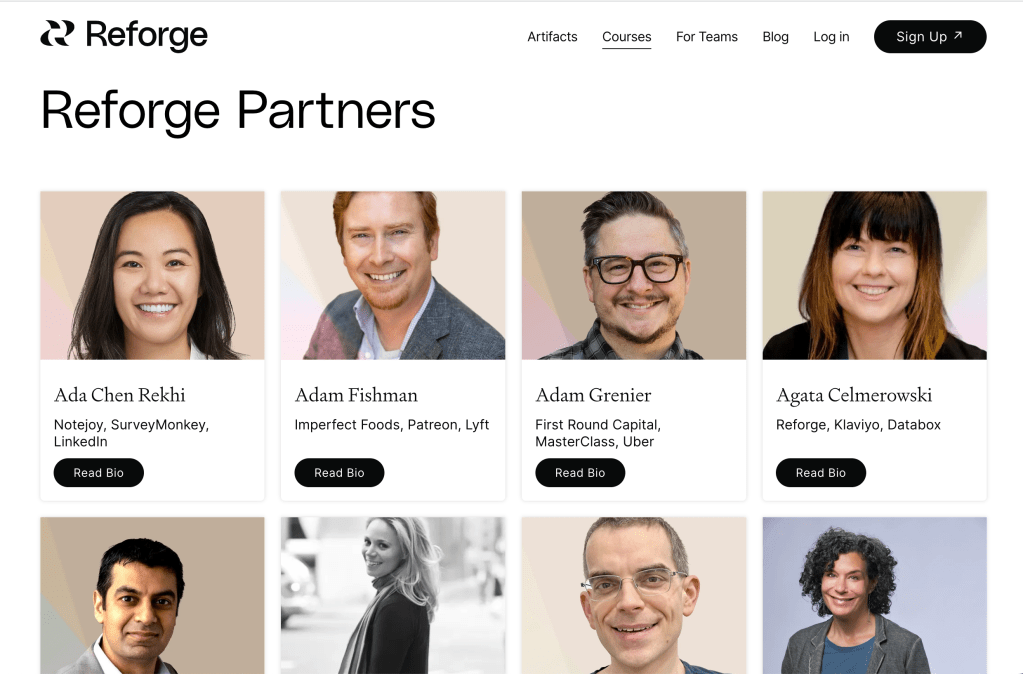Open the Artifacts menu item
Screen dimensions: 1023x674
[552, 37]
